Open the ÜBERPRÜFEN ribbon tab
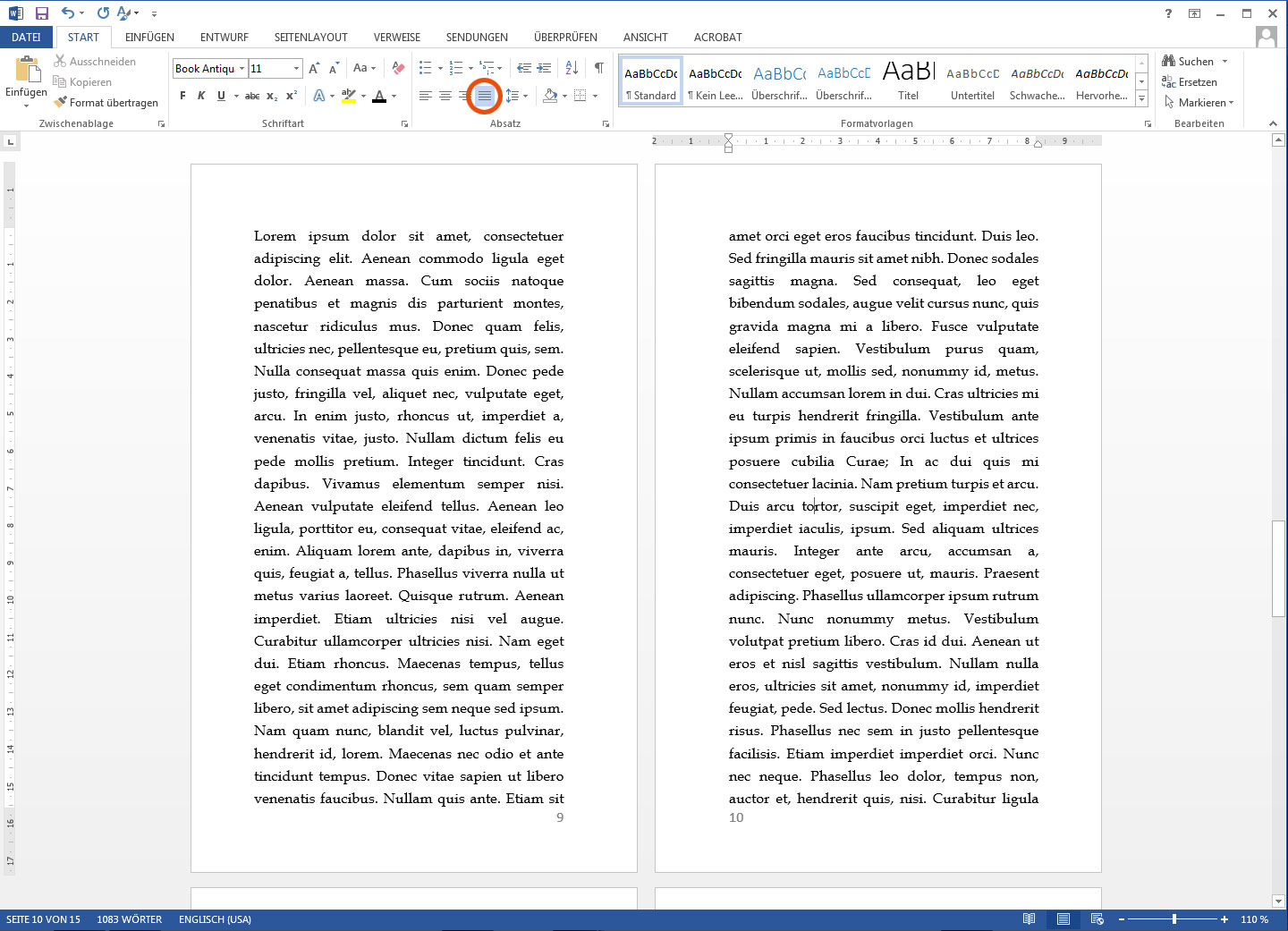Viewport: 1288px width, 931px height. 565,37
